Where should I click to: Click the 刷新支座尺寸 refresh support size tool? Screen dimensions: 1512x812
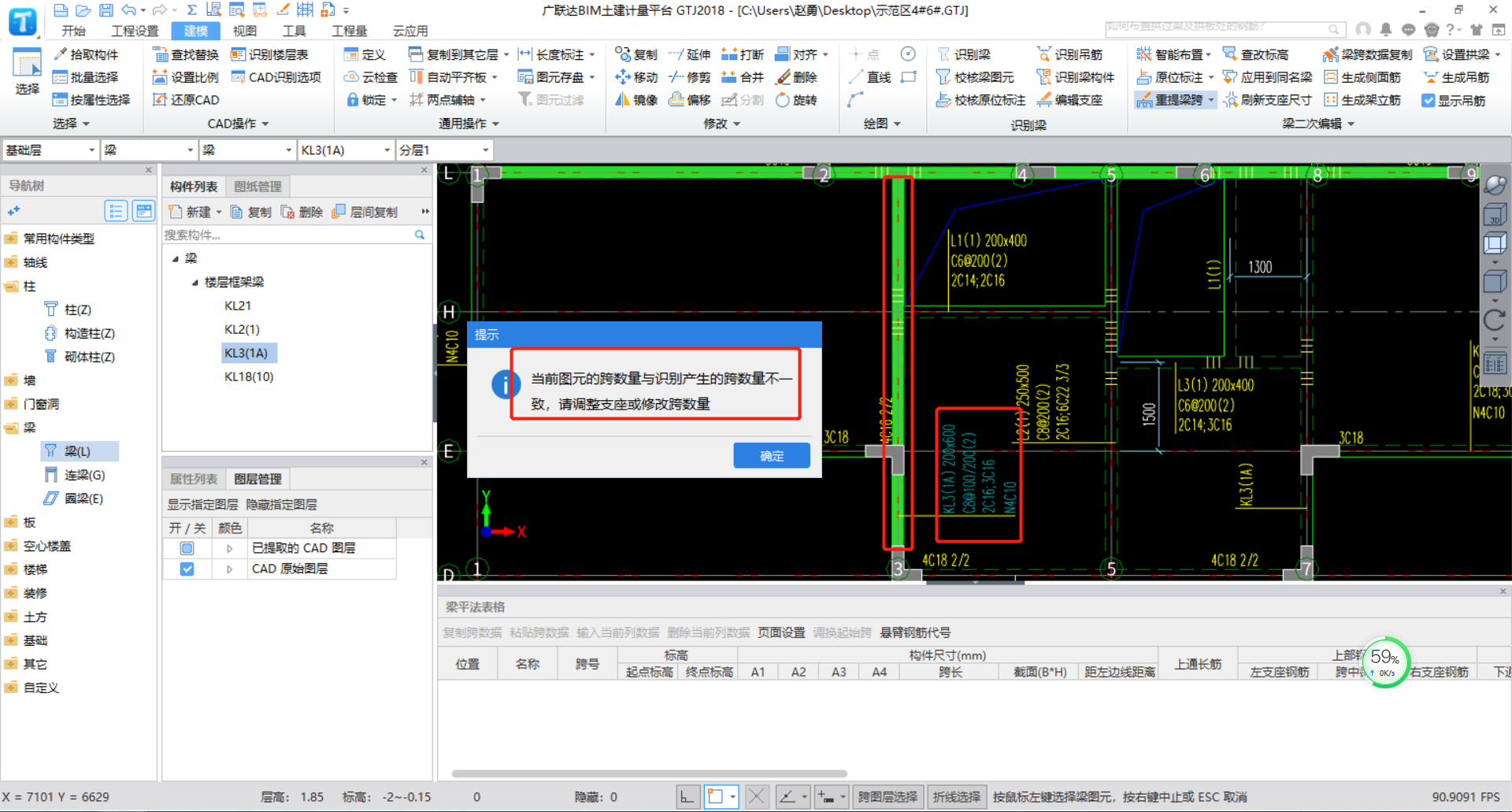tap(1267, 100)
